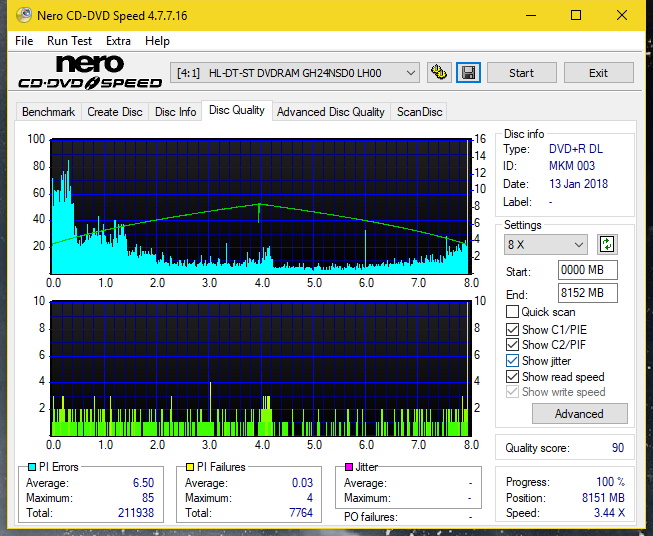This screenshot has width=653, height=536.
Task: Open the Run Test menu
Action: point(69,41)
